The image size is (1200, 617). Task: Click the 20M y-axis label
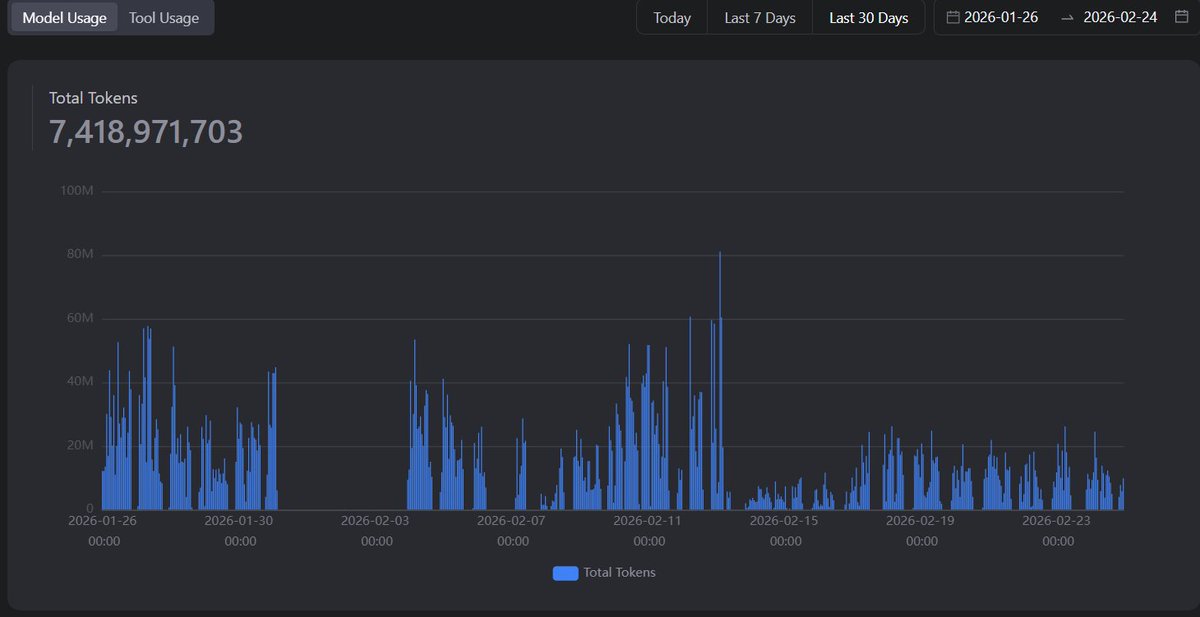(80, 446)
